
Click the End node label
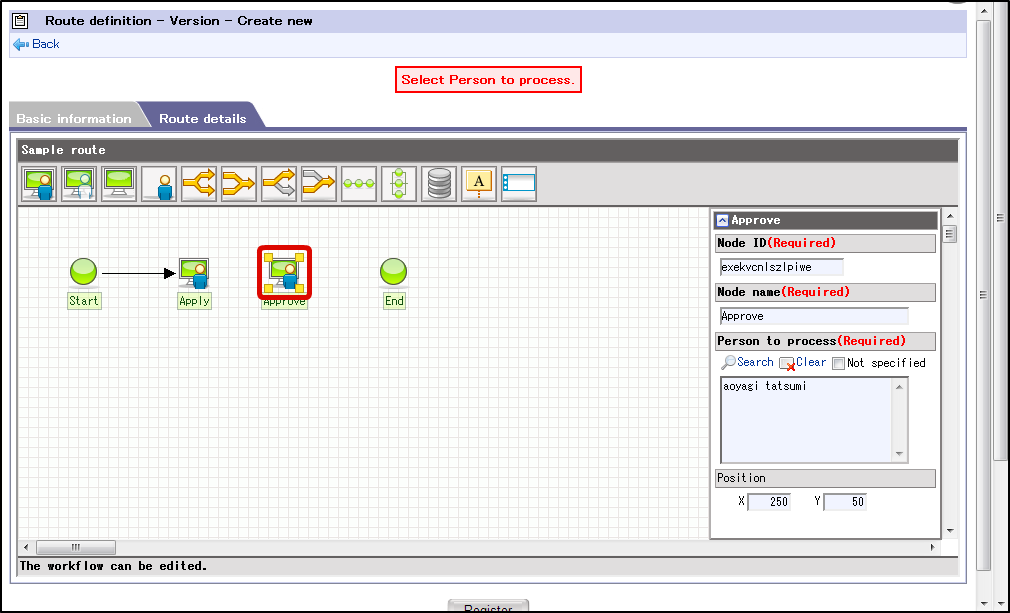[394, 301]
